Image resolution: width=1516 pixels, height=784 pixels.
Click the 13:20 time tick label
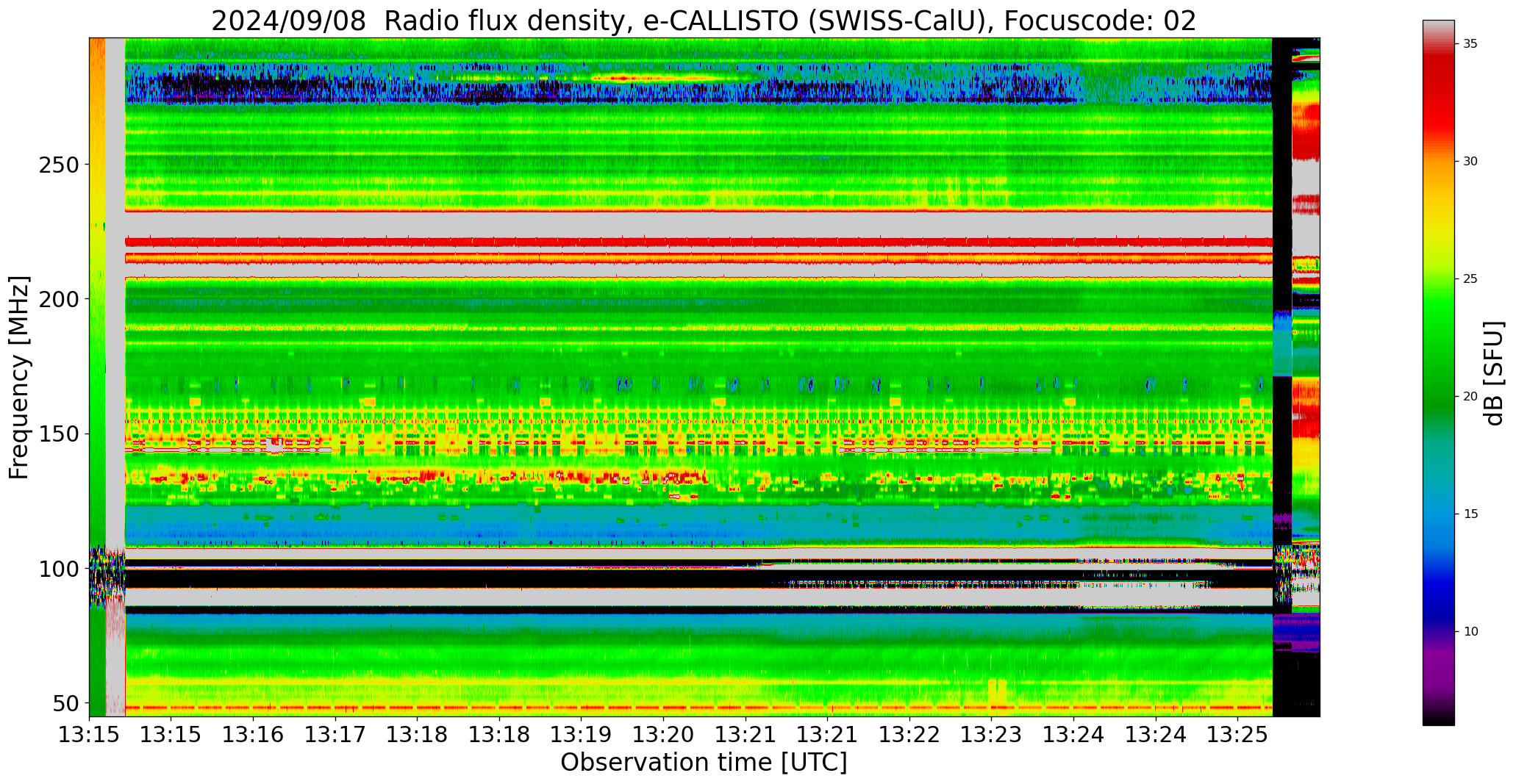point(664,735)
